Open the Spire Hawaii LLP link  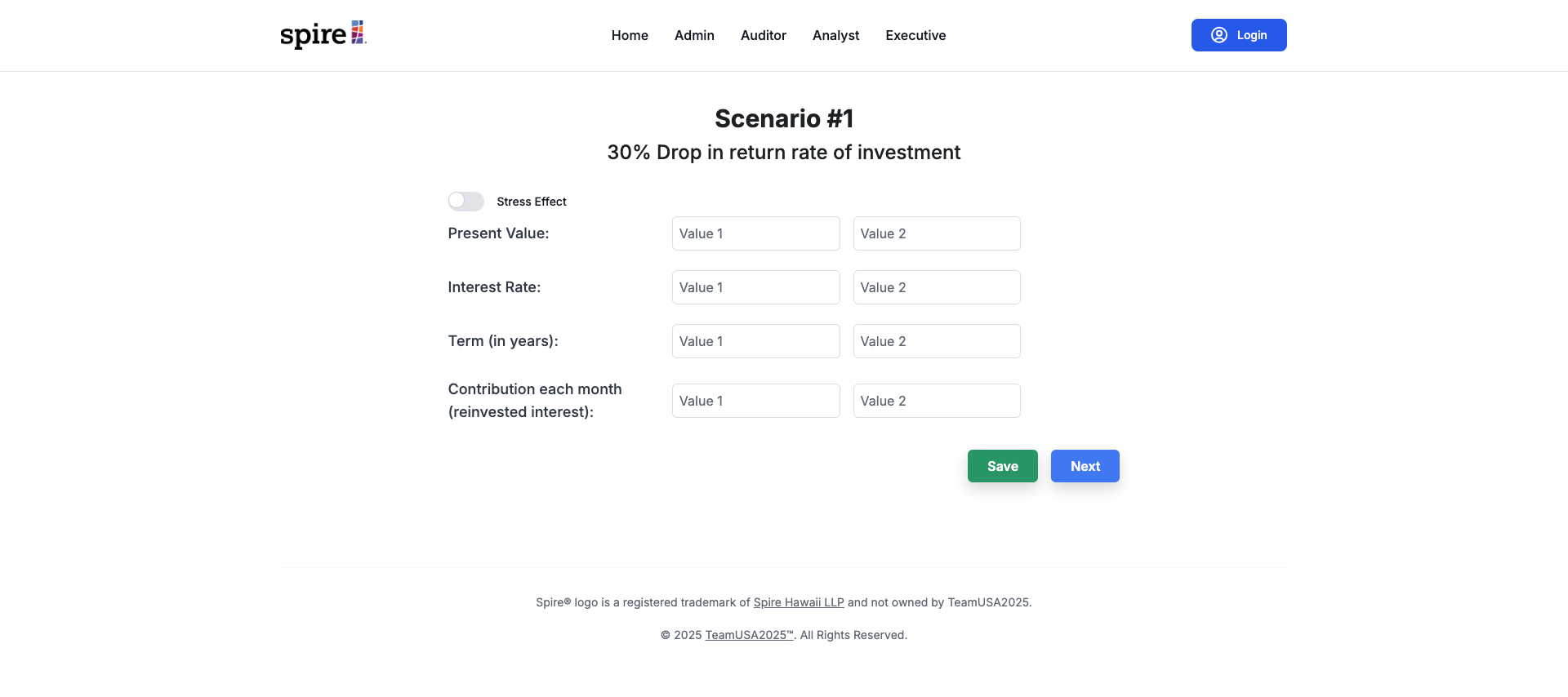pos(799,602)
